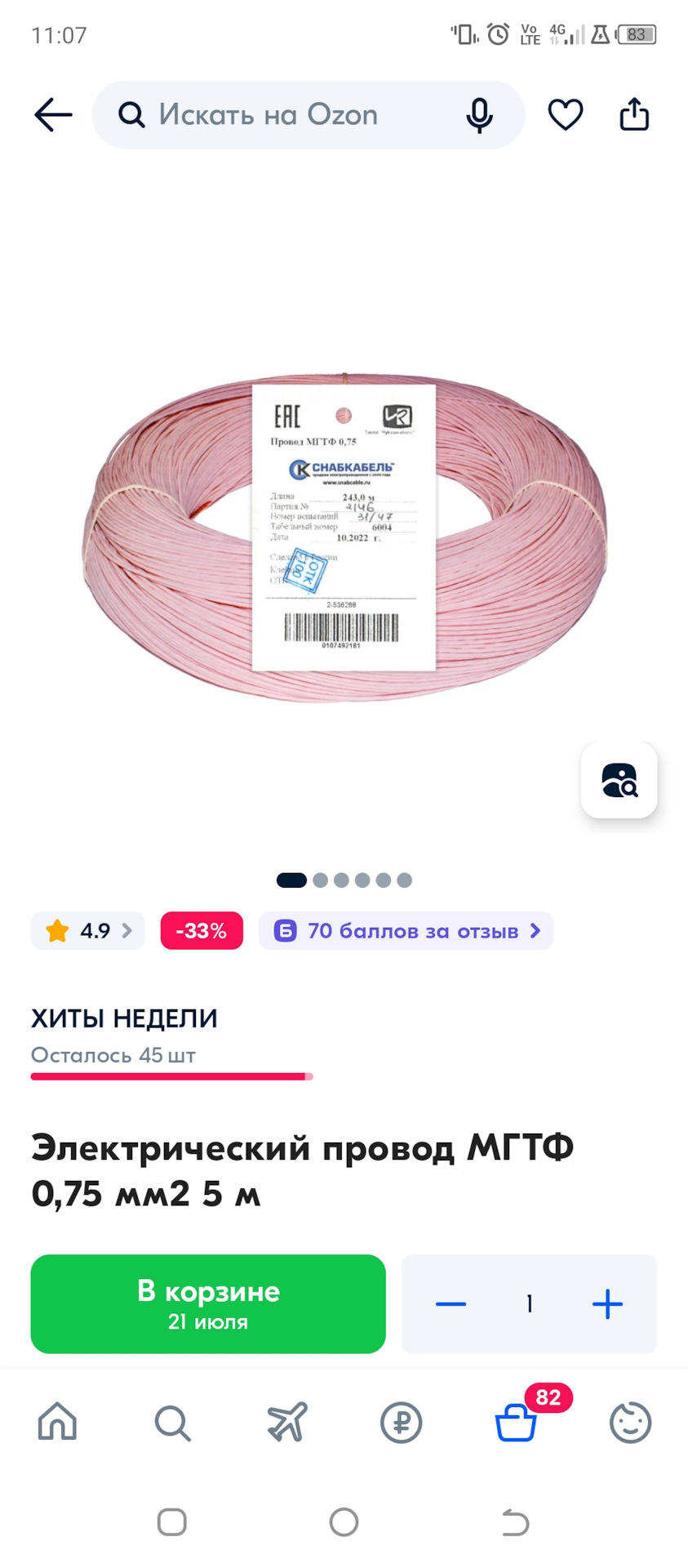The width and height of the screenshot is (688, 1568).
Task: Tap the green В корзине button
Action: 208,1304
